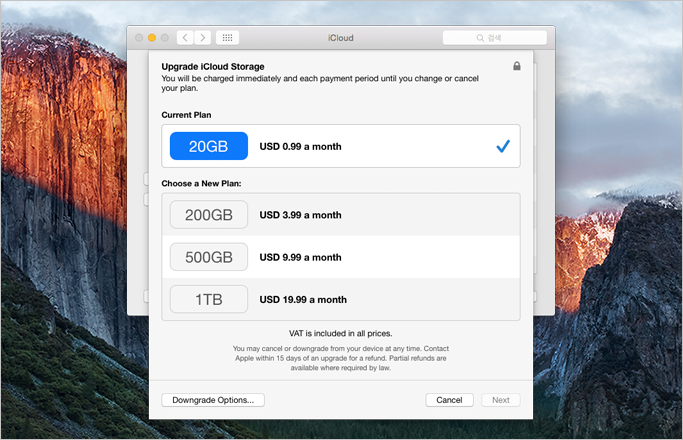Choose the 500GB plan badge
This screenshot has height=440, width=683.
(209, 257)
